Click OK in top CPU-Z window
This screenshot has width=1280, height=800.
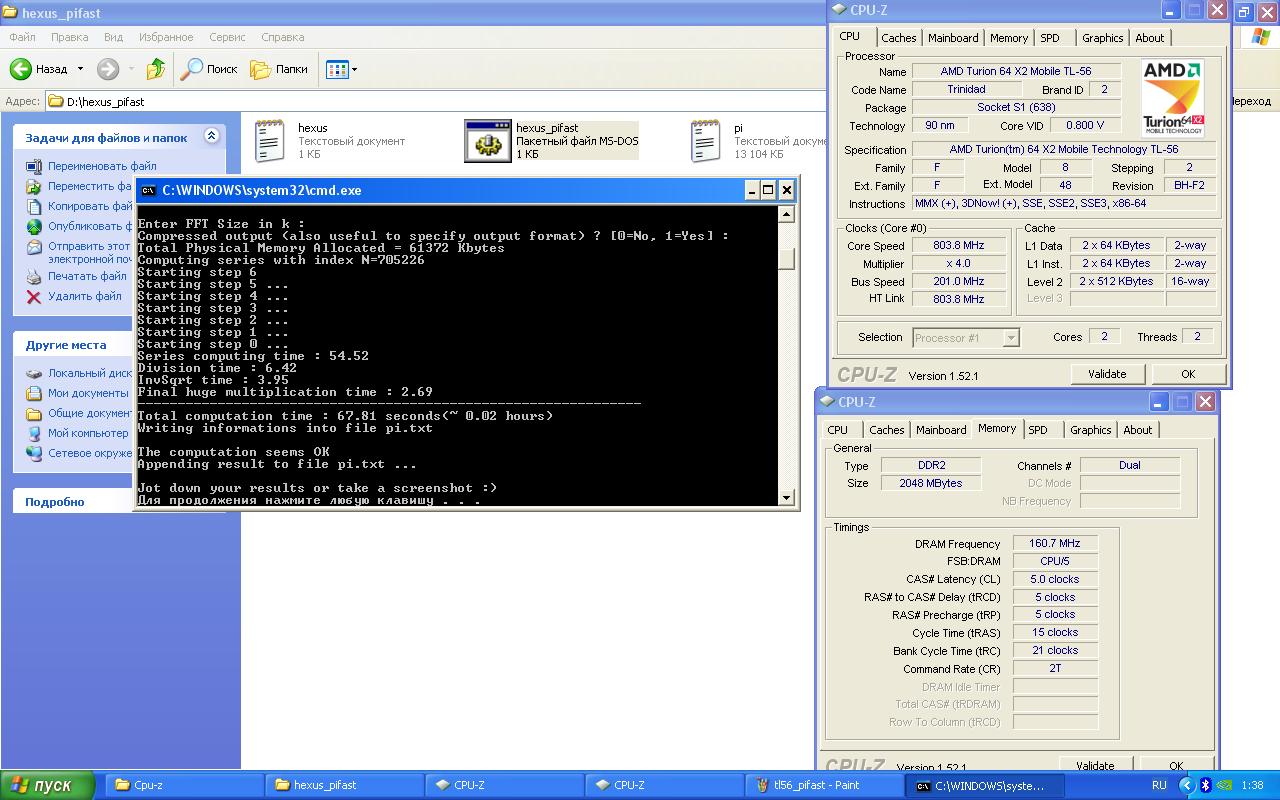(1187, 374)
